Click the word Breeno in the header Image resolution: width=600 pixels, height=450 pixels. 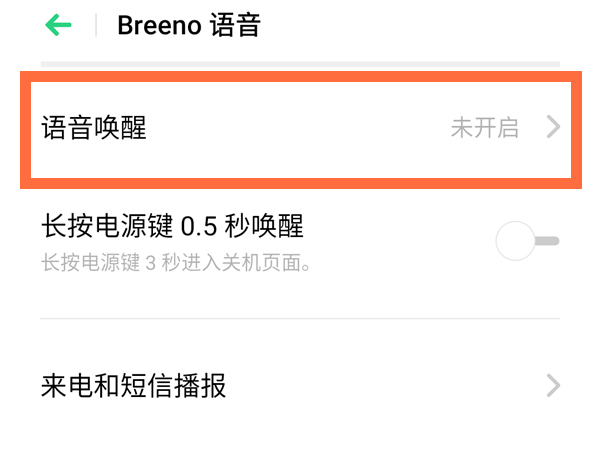pyautogui.click(x=160, y=25)
